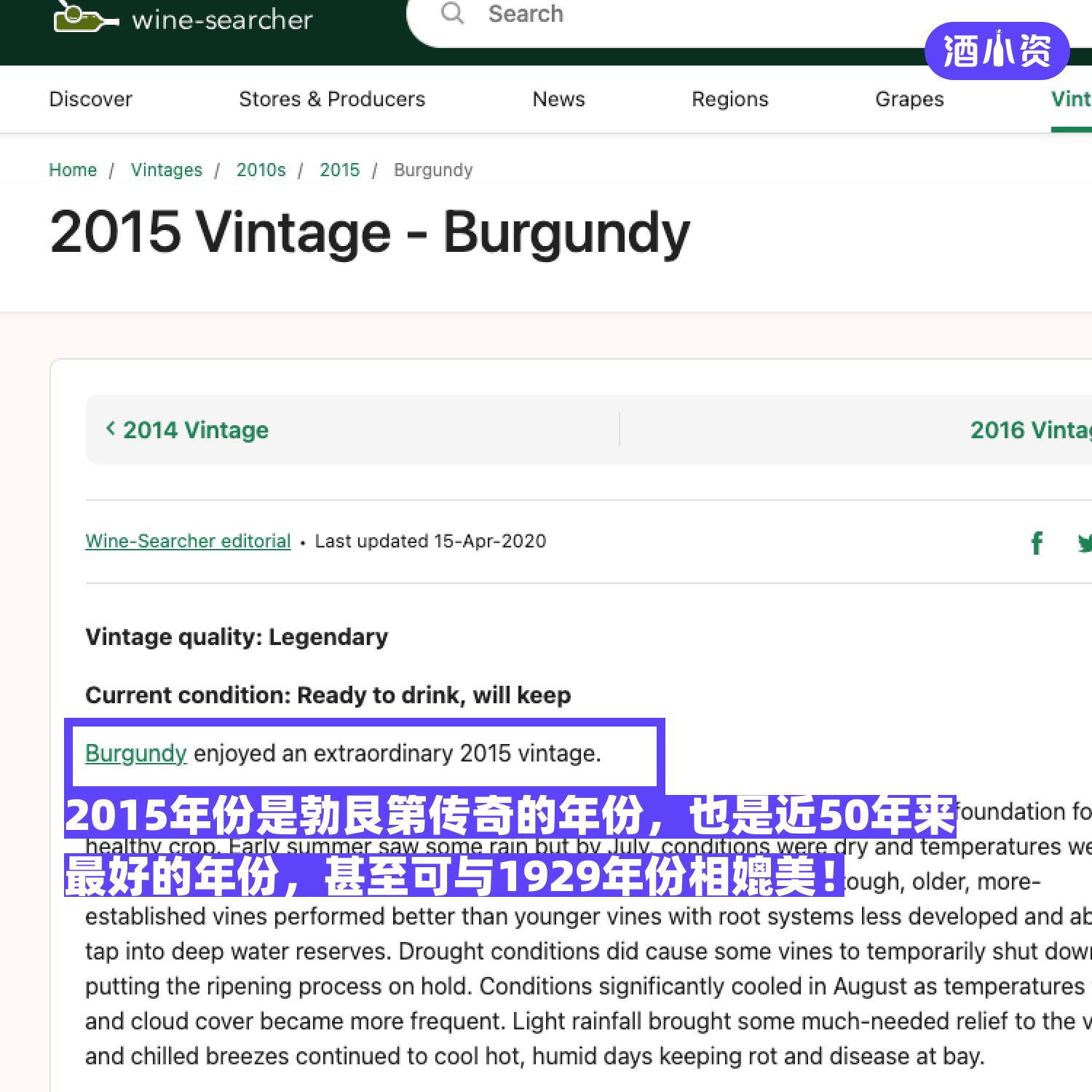Click the magnifying glass search icon

[452, 13]
